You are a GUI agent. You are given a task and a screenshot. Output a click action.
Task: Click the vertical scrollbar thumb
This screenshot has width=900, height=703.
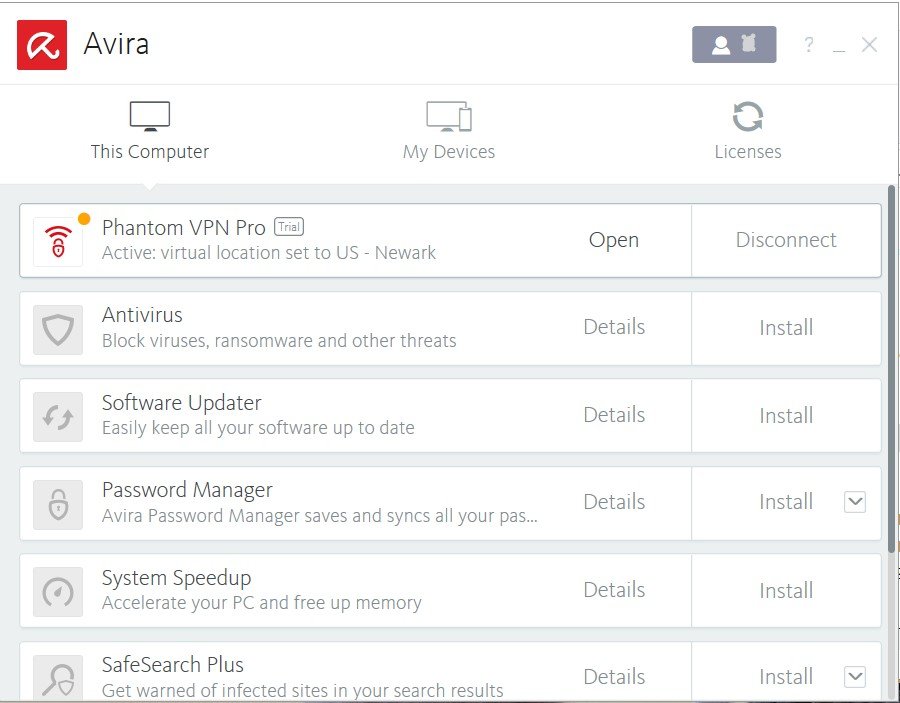891,370
